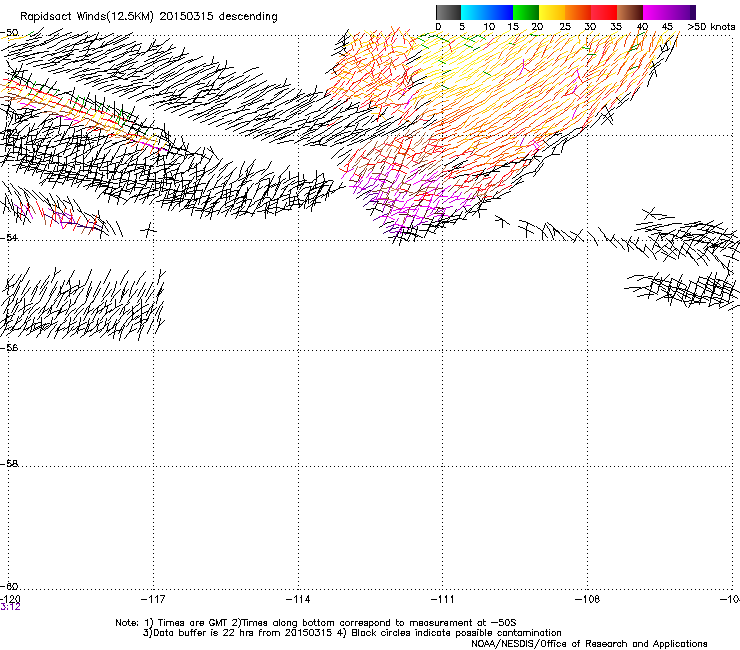Click the '-120' longitude axis label
740x650 pixels.
tap(10, 599)
